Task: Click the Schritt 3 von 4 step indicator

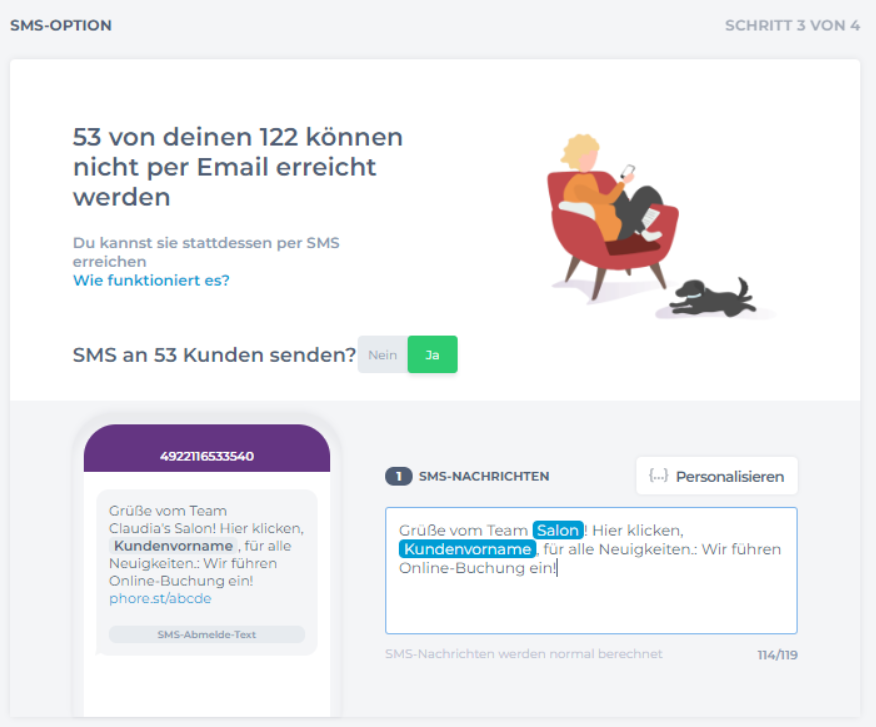Action: tap(791, 25)
